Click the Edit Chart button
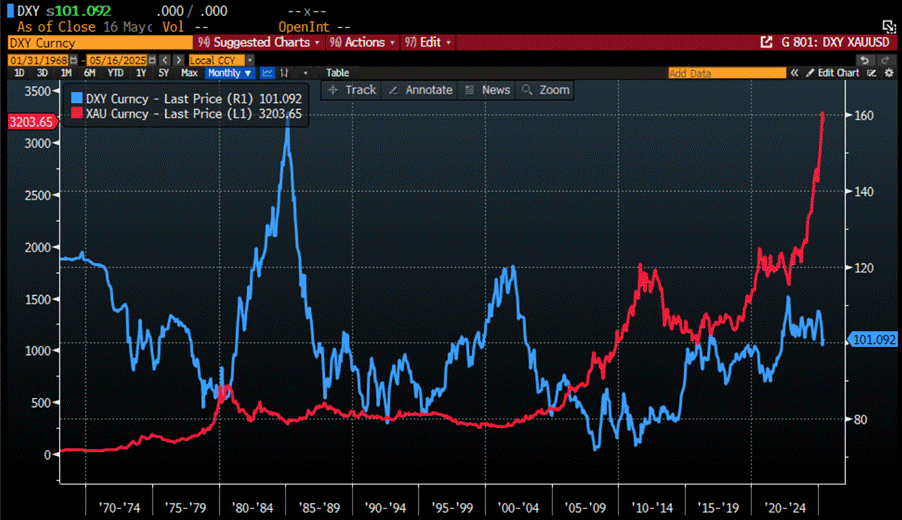Viewport: 902px width, 520px height. pyautogui.click(x=832, y=73)
